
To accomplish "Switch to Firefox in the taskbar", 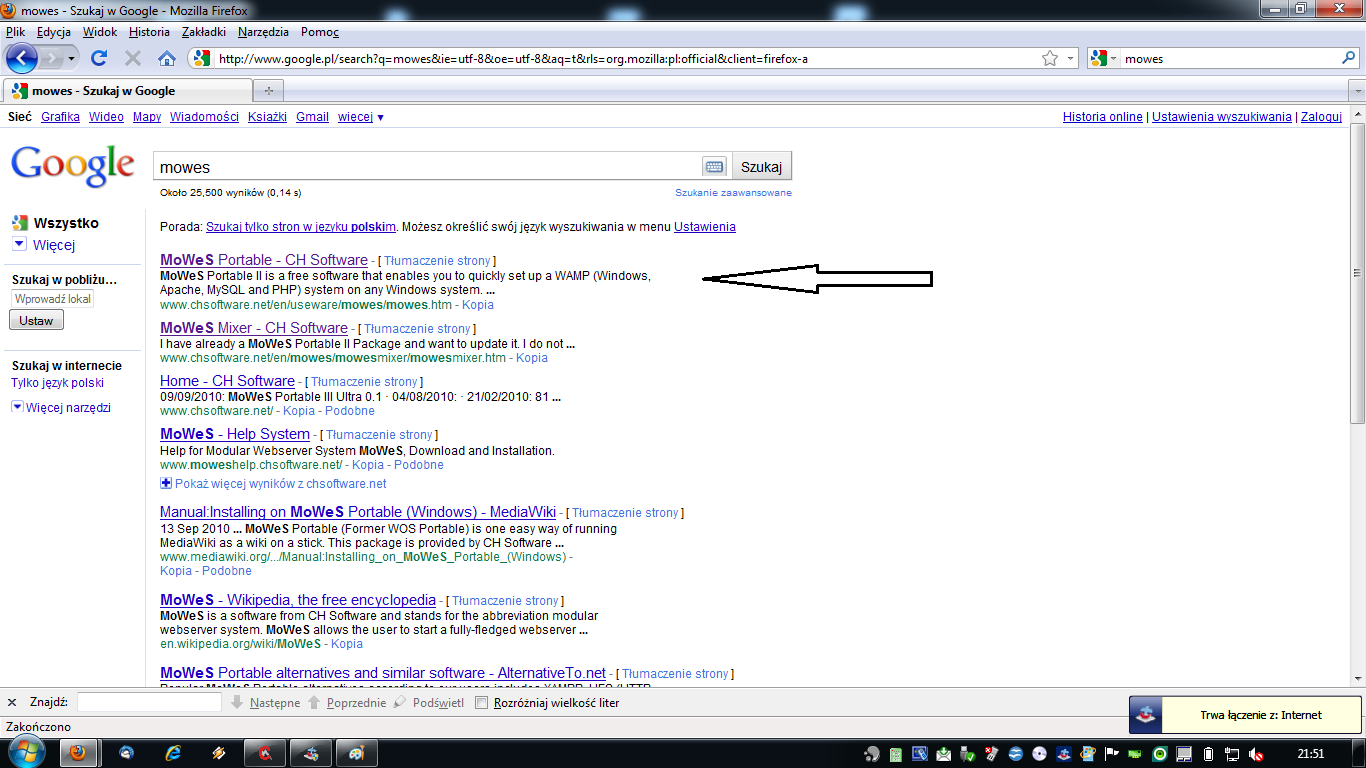I will 79,753.
